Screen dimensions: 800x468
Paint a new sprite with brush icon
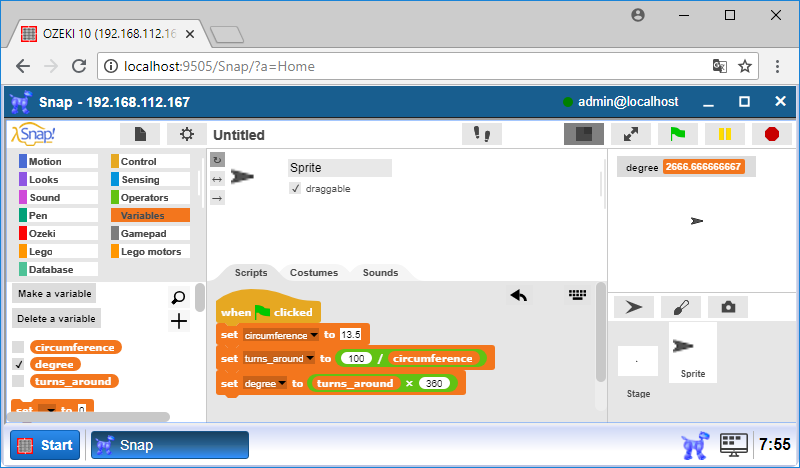[x=681, y=307]
